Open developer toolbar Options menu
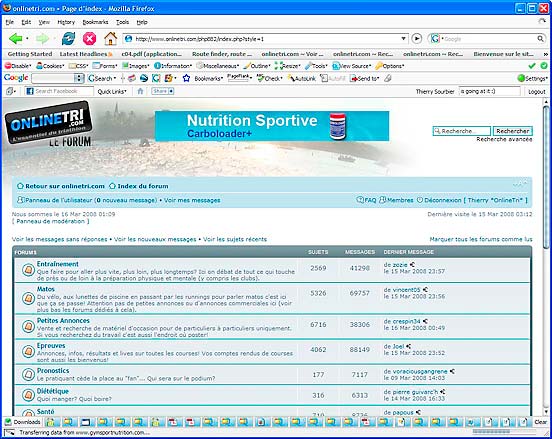 click(390, 66)
